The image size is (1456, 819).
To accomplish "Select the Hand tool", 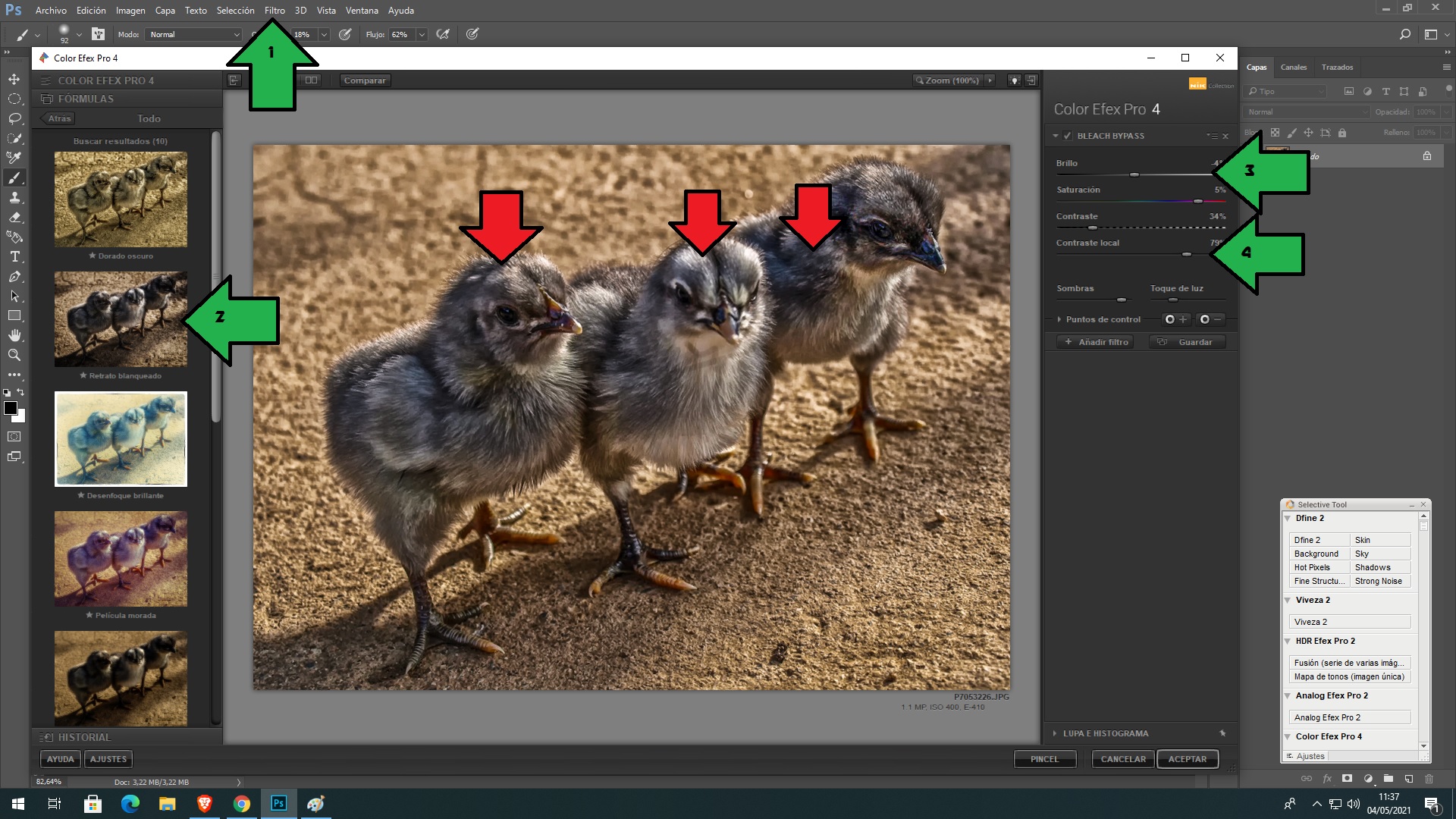I will click(x=14, y=335).
